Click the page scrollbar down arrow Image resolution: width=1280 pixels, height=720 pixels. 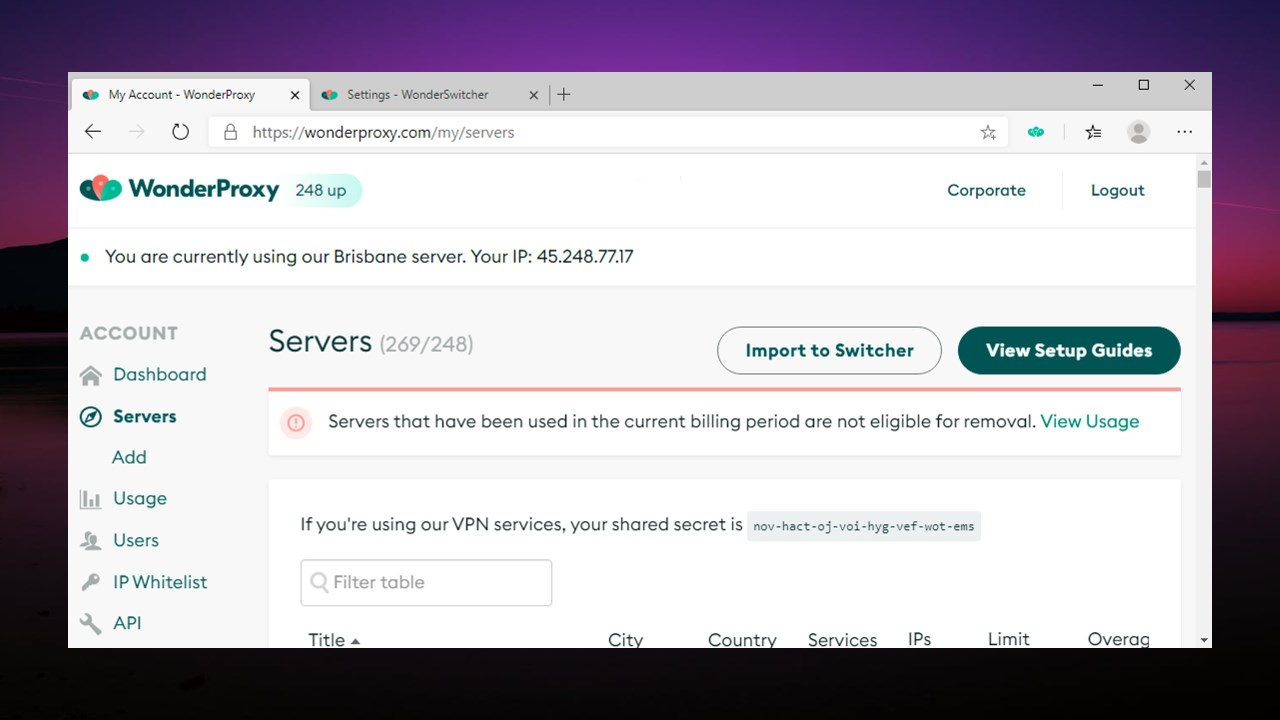click(1204, 640)
